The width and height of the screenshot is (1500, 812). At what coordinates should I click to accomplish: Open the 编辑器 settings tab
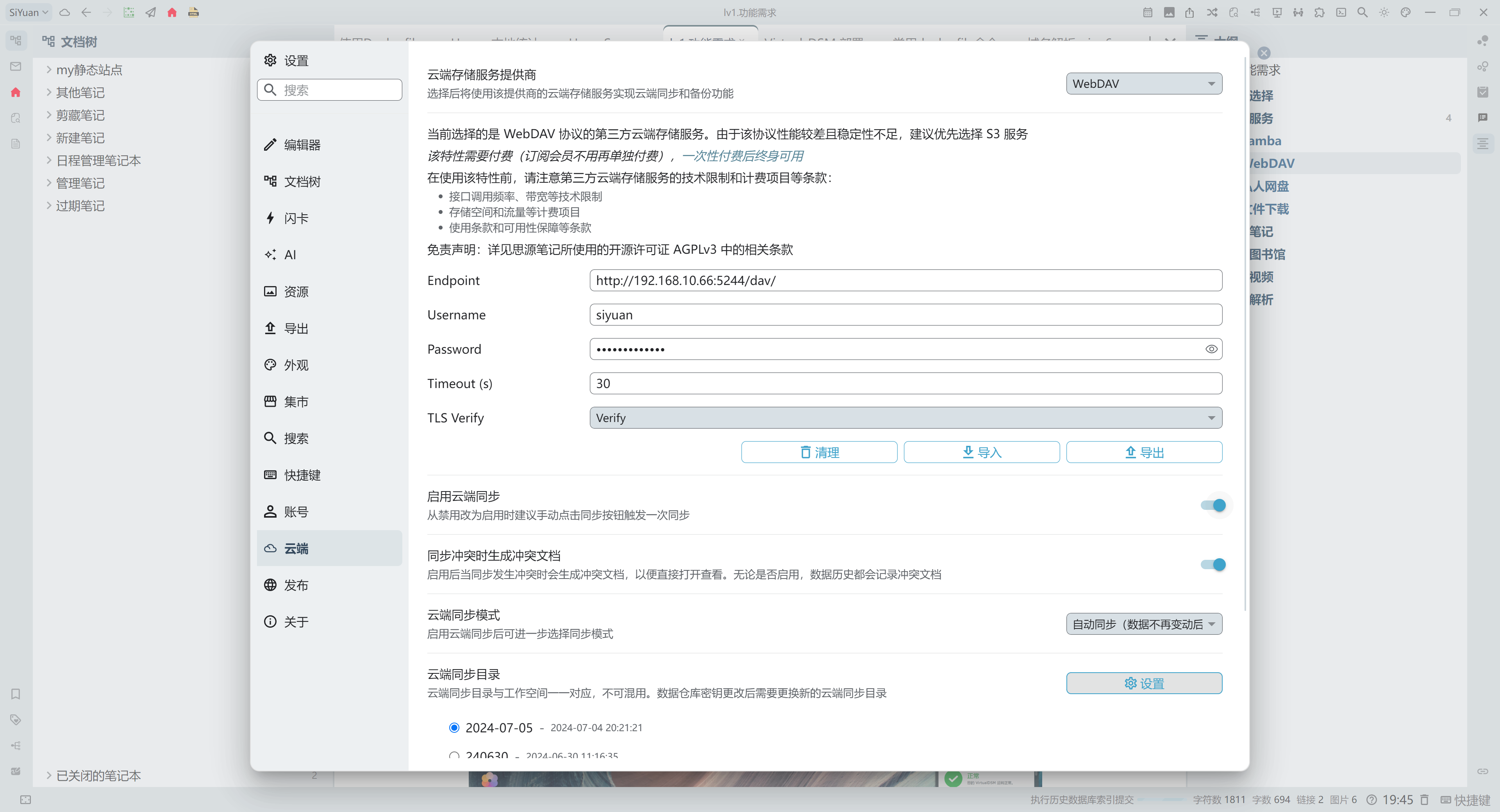point(329,145)
